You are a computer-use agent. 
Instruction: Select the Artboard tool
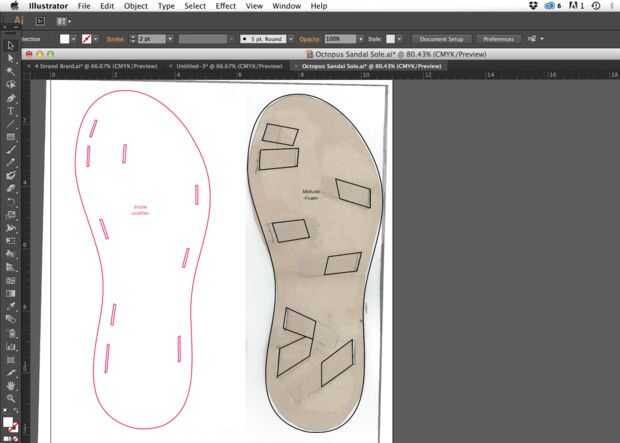pyautogui.click(x=11, y=360)
